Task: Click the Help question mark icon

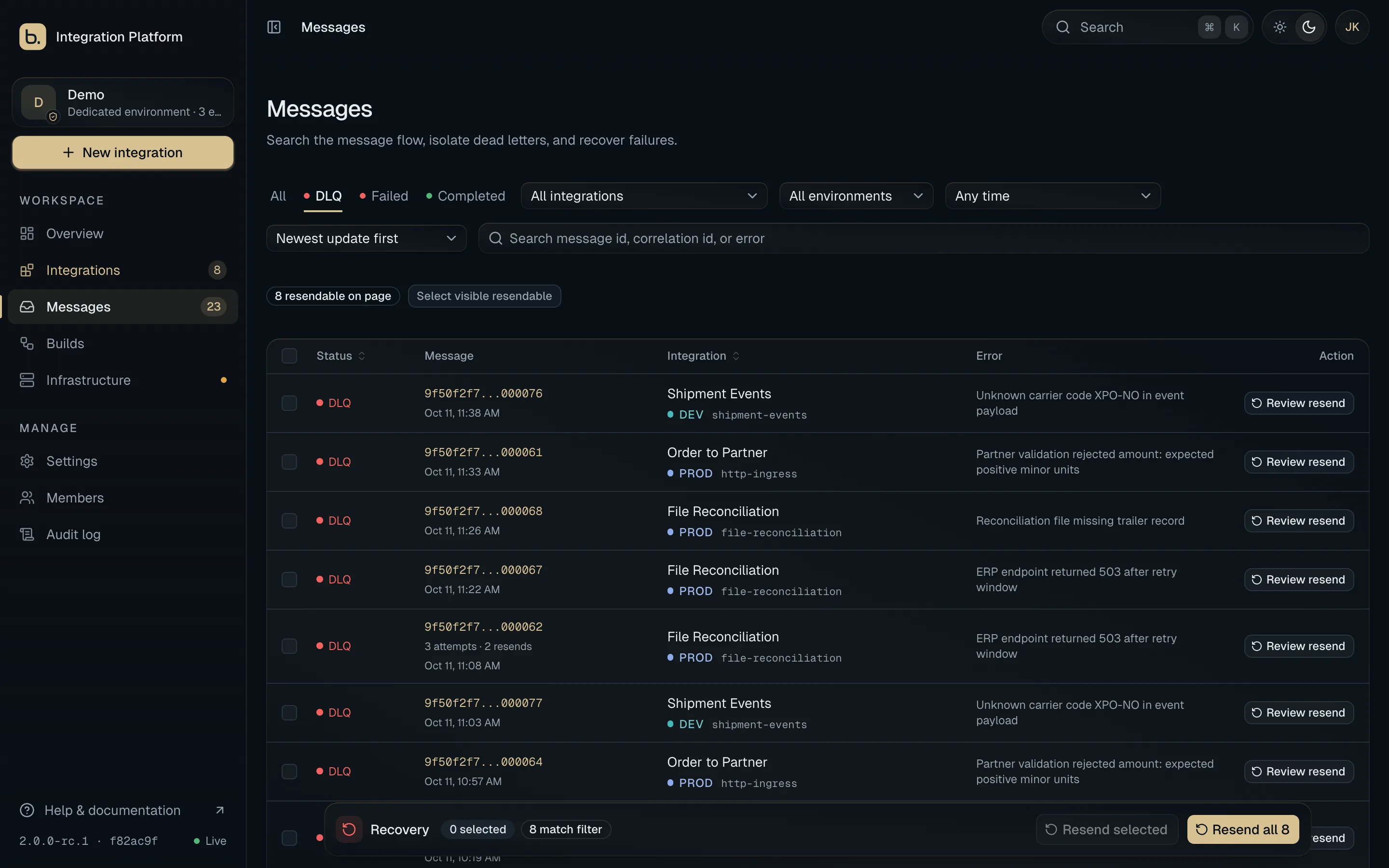Action: click(x=27, y=810)
